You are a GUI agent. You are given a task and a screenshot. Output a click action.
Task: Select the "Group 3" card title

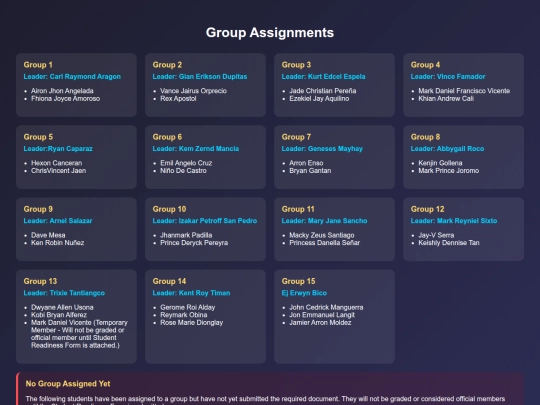(296, 65)
